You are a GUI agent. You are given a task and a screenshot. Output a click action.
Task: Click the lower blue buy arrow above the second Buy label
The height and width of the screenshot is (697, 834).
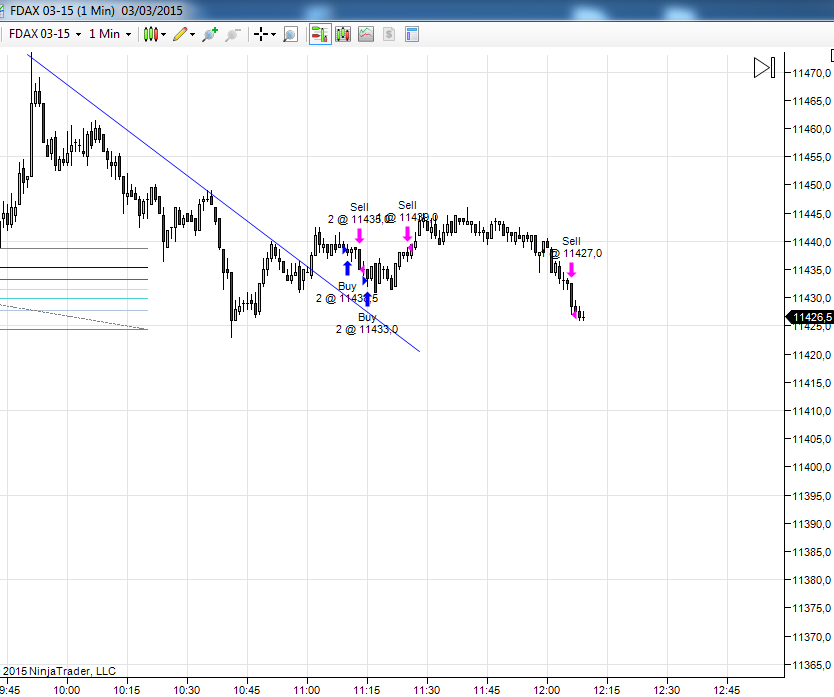(367, 299)
